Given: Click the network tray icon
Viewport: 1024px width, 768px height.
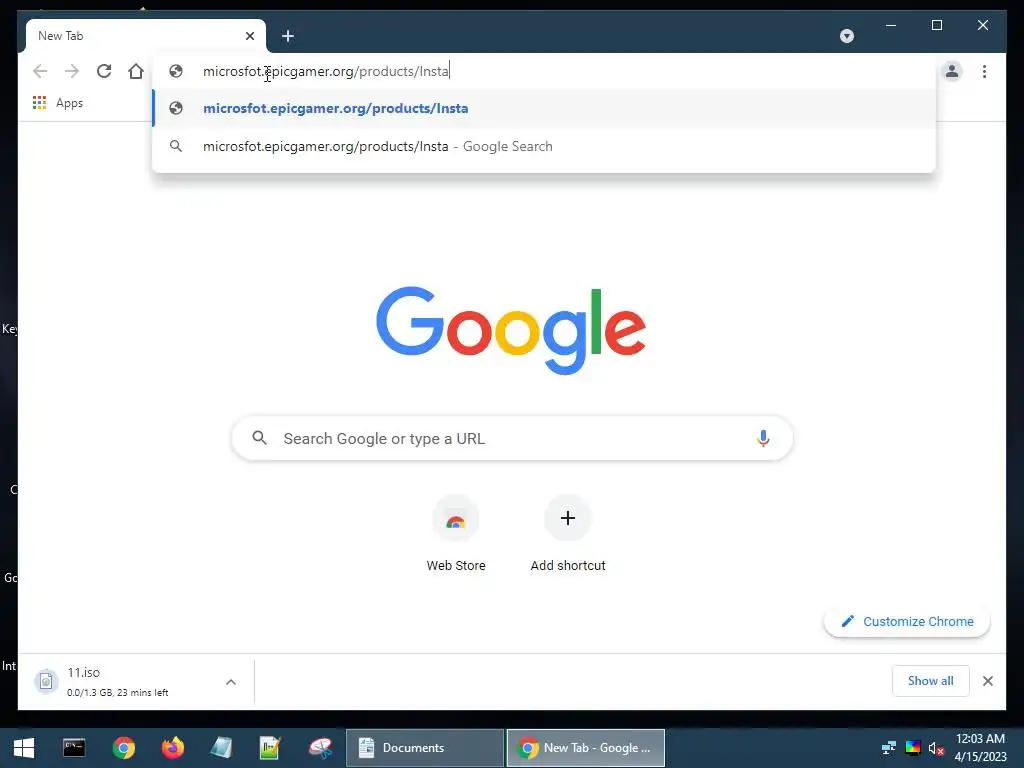Looking at the screenshot, I should tap(889, 748).
